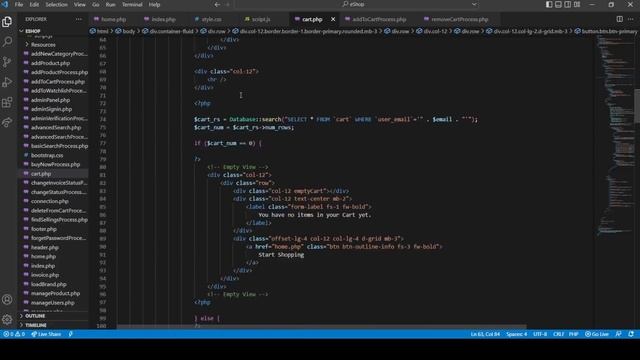Open the Help menu
The image size is (640, 360).
(154, 4)
